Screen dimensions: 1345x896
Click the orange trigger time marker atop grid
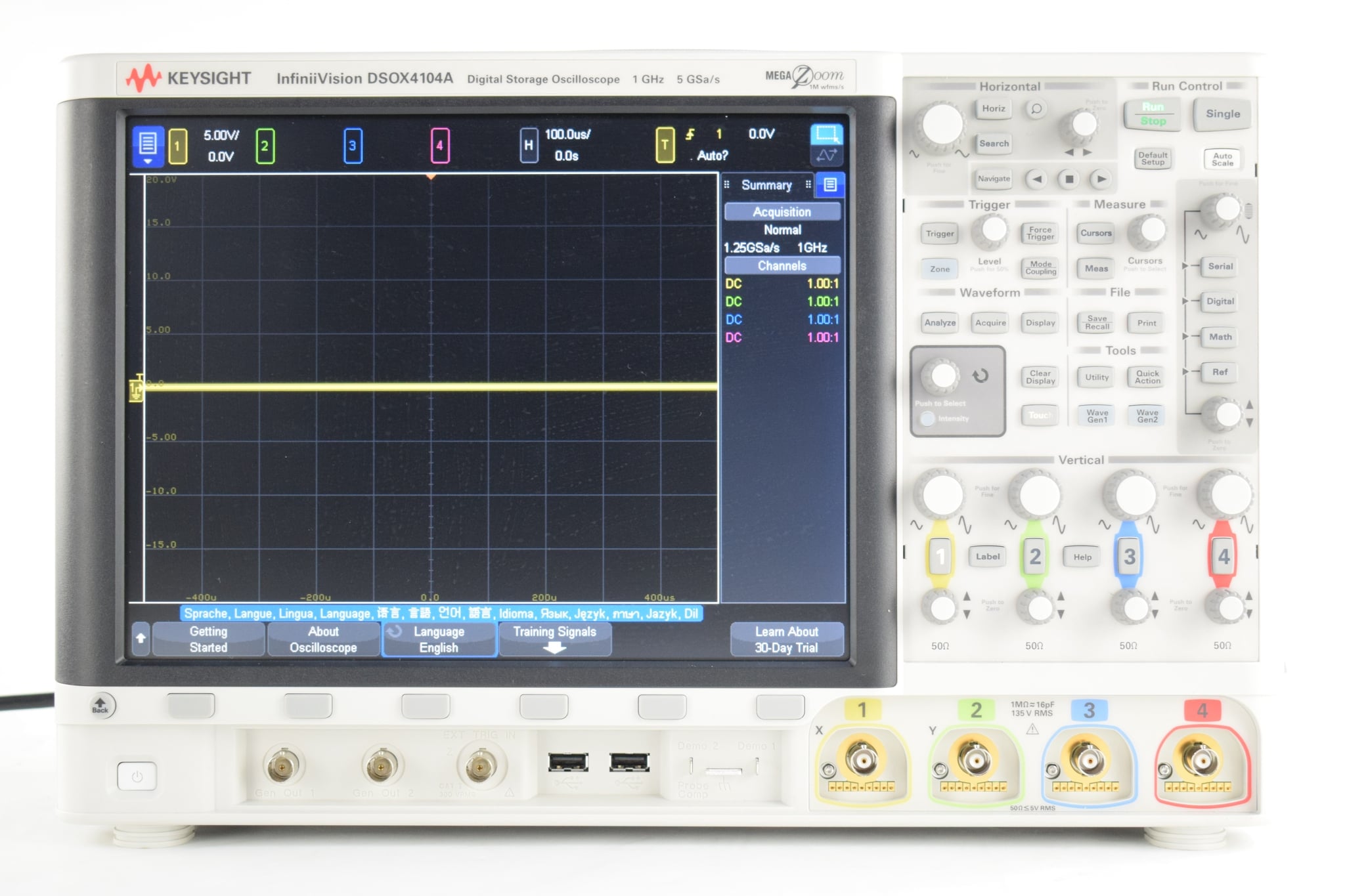tap(431, 177)
